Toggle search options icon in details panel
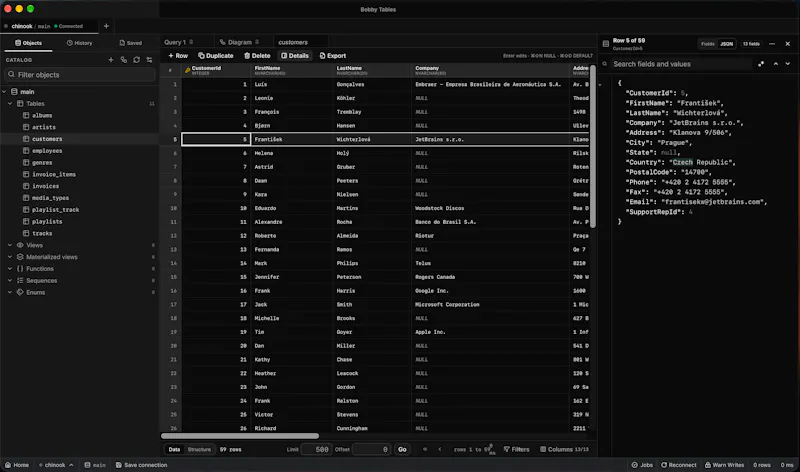The image size is (800, 472). 761,64
